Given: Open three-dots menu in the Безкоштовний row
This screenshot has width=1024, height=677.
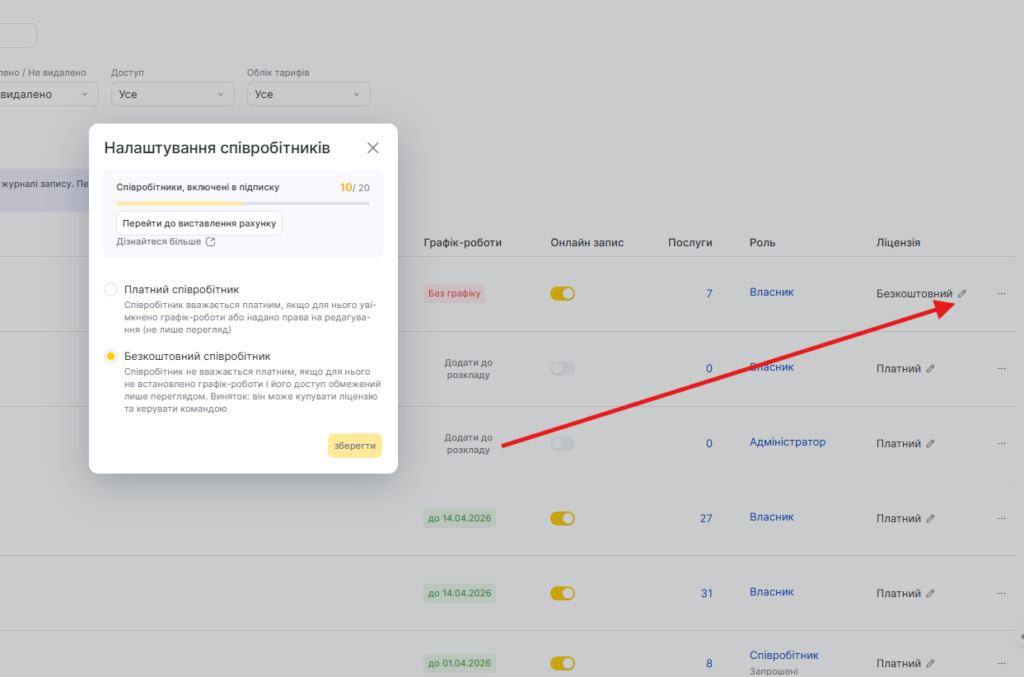Looking at the screenshot, I should tap(1001, 294).
